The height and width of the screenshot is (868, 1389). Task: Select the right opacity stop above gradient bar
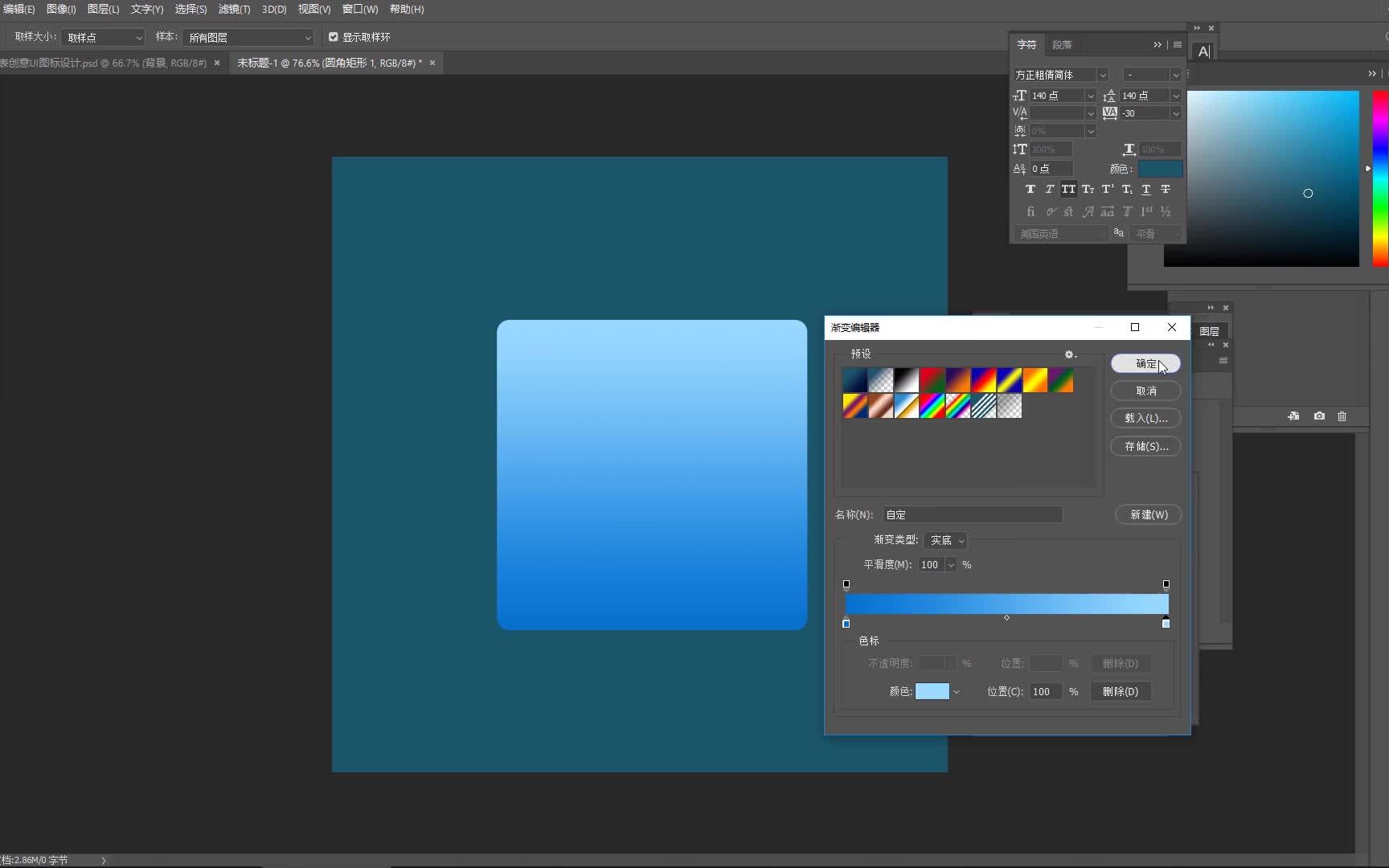1166,584
